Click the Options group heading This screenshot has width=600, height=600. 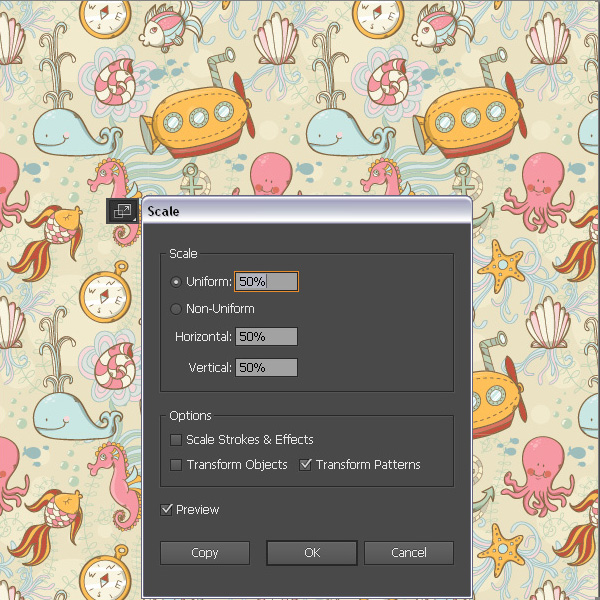[x=190, y=416]
